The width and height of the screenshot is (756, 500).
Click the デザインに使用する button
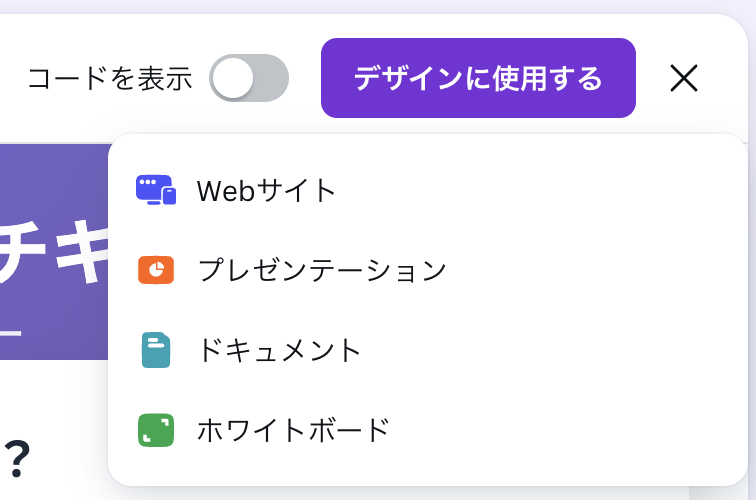click(x=478, y=78)
